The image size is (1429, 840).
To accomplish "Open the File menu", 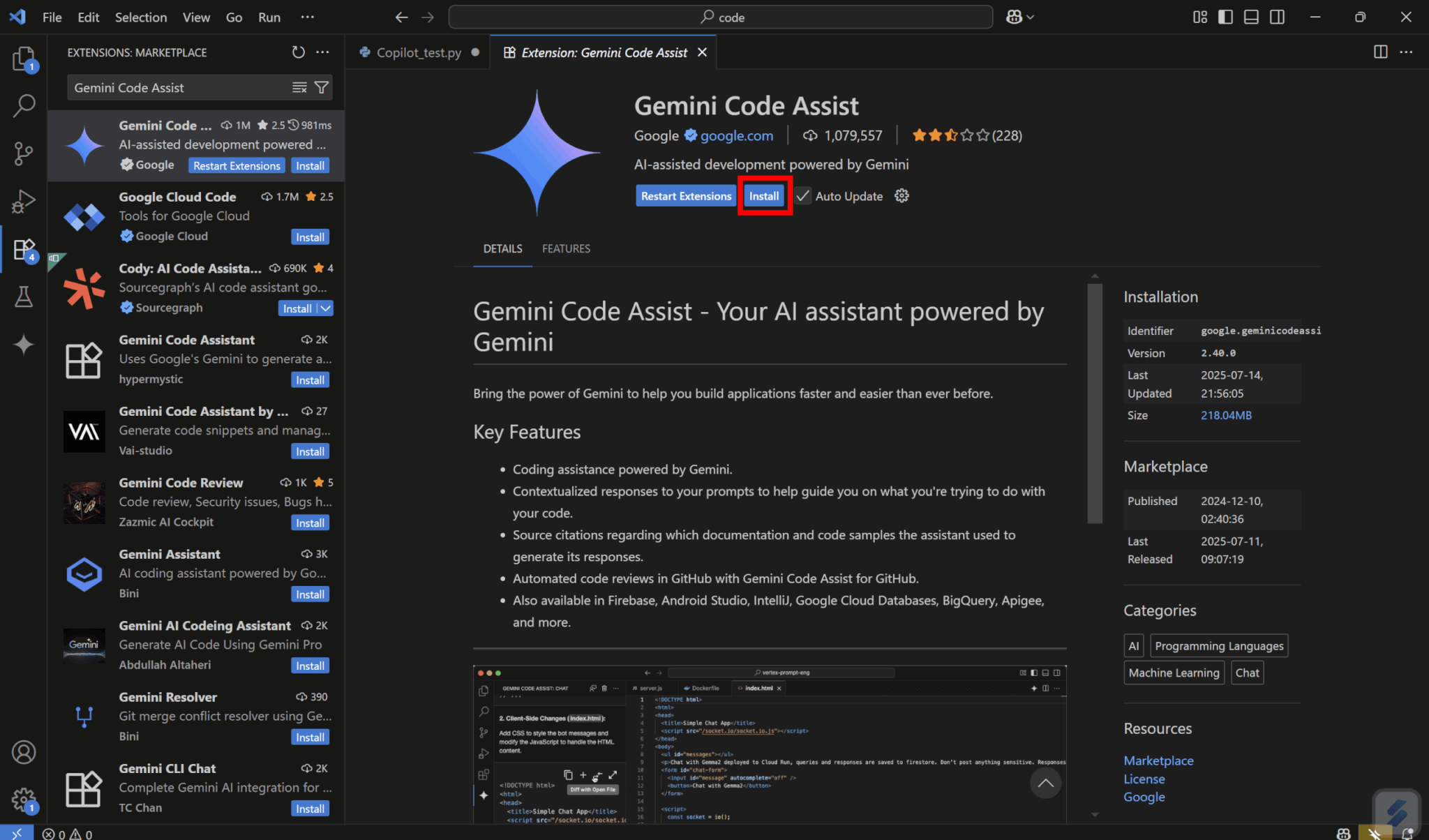I will [52, 17].
